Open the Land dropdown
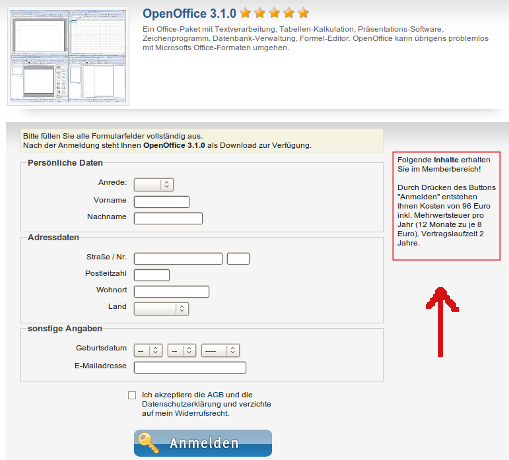The image size is (509, 460). 161,309
